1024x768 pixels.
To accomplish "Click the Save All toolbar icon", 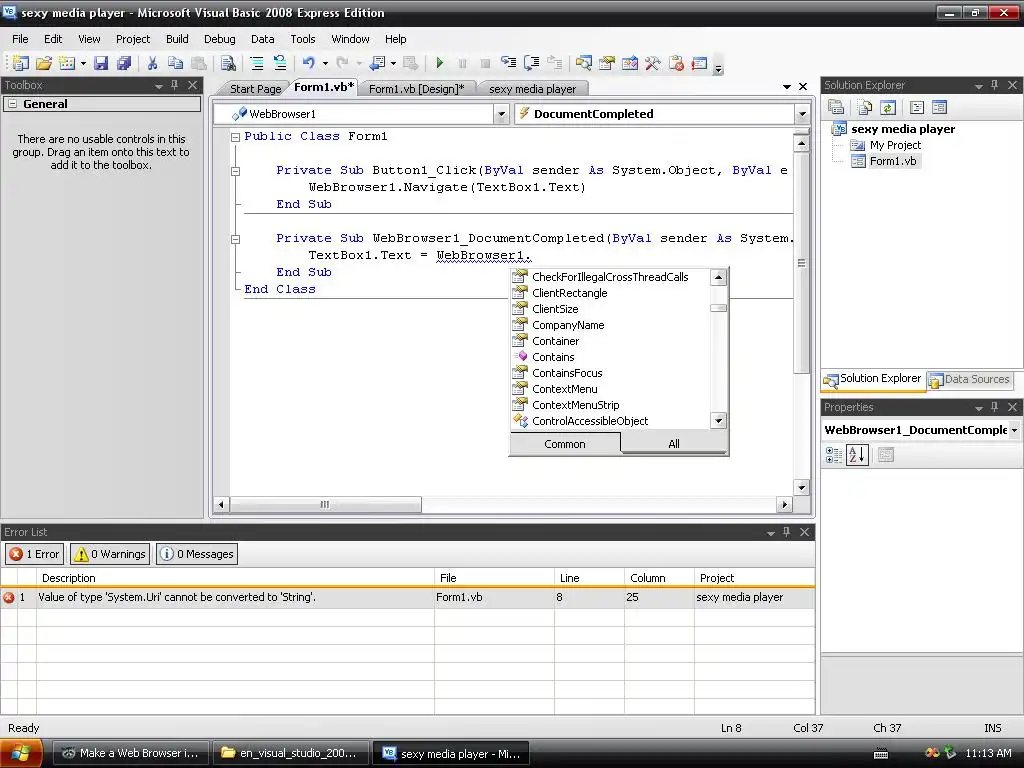I will pyautogui.click(x=123, y=63).
